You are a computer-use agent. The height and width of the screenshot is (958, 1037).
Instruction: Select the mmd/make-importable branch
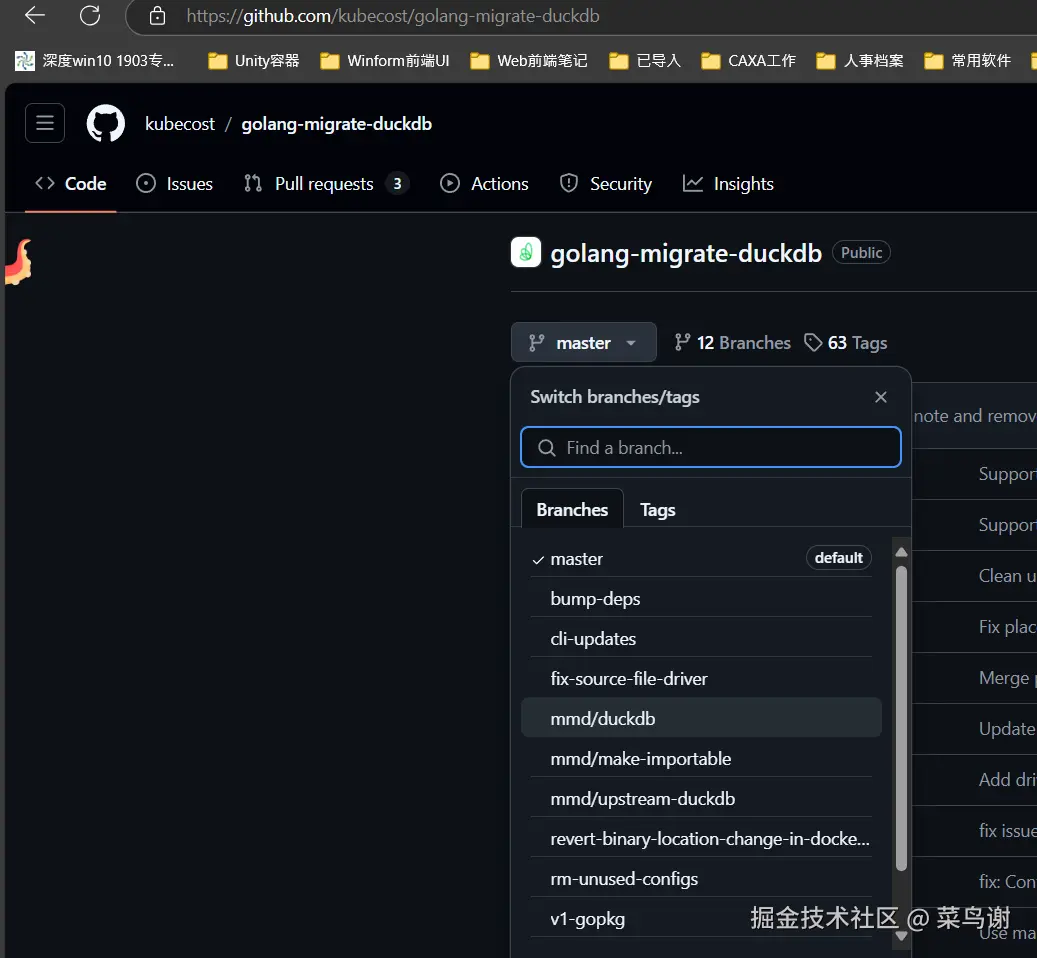[701, 758]
